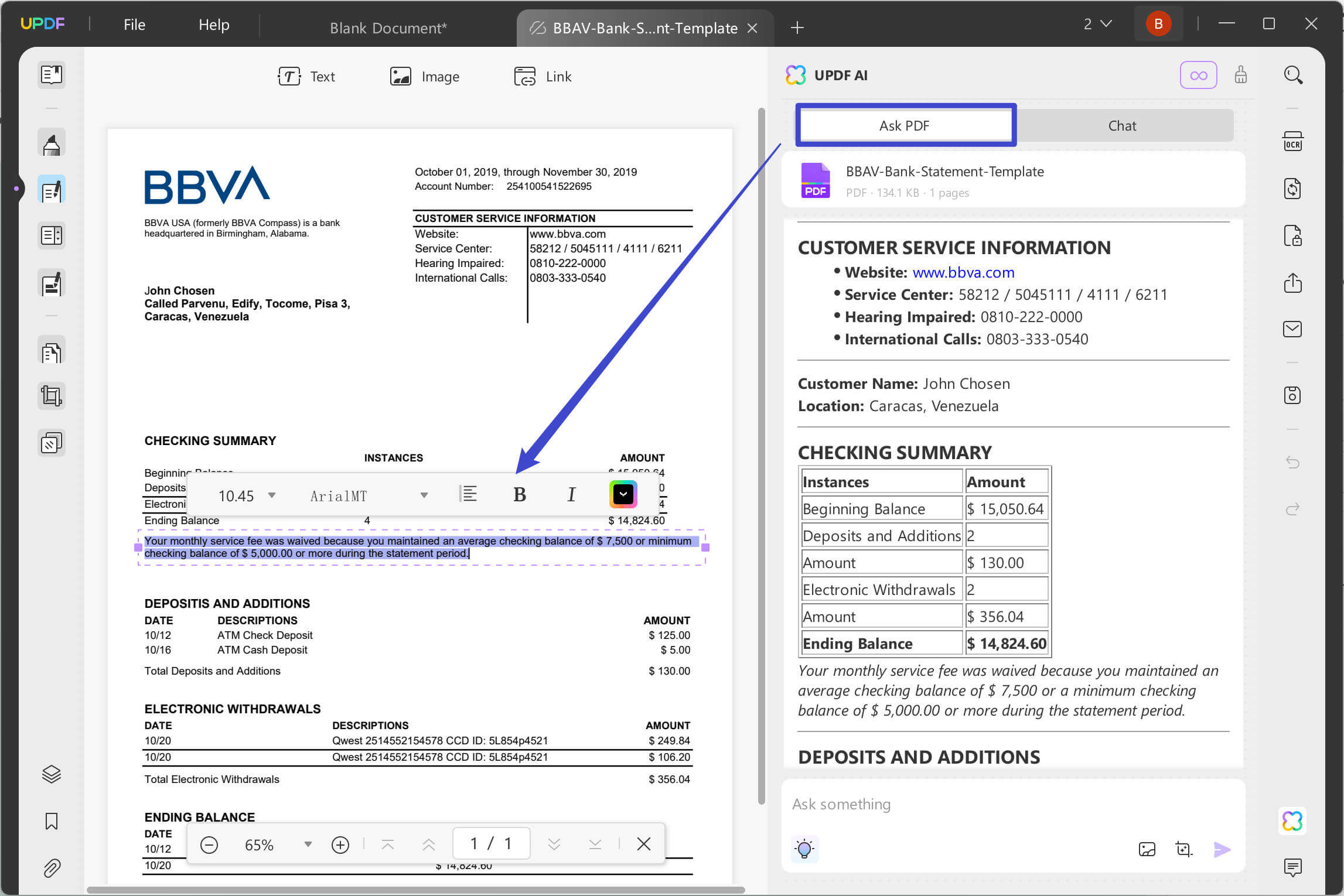1344x896 pixels.
Task: Expand the 65% zoom level dropdown
Action: [307, 844]
